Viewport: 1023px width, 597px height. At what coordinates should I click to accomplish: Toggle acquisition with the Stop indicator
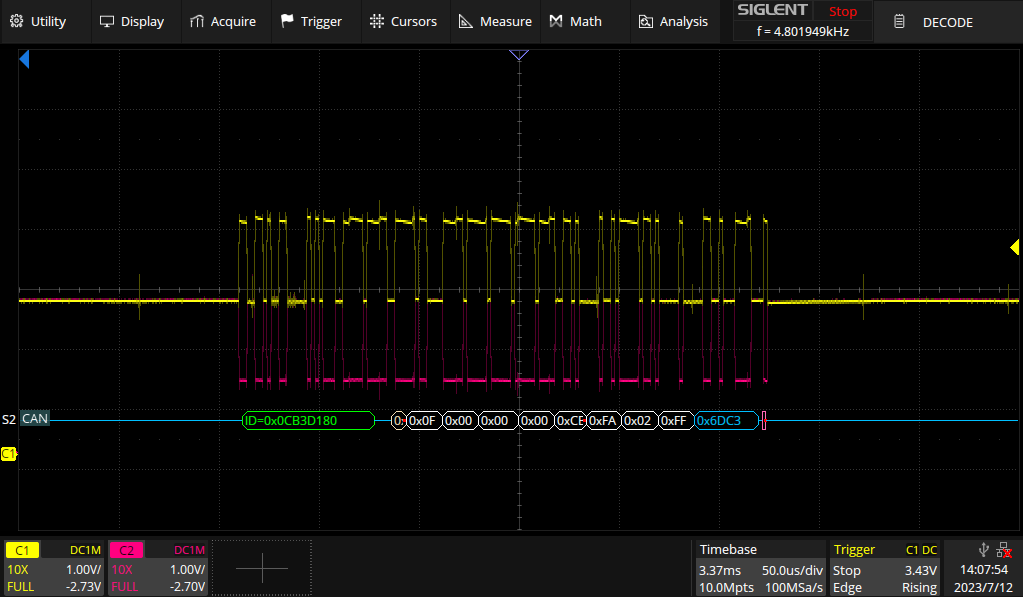tap(841, 11)
